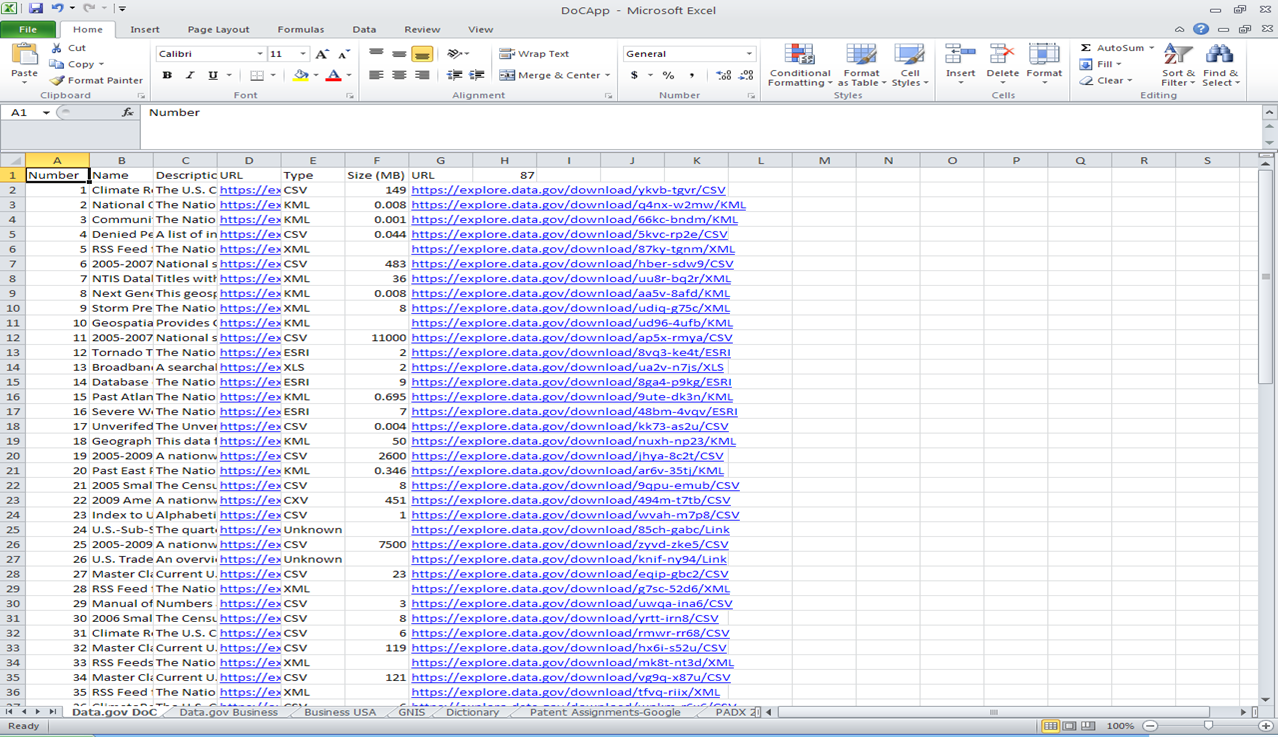1278x737 pixels.
Task: Apply borders with the borders icon
Action: pyautogui.click(x=256, y=75)
